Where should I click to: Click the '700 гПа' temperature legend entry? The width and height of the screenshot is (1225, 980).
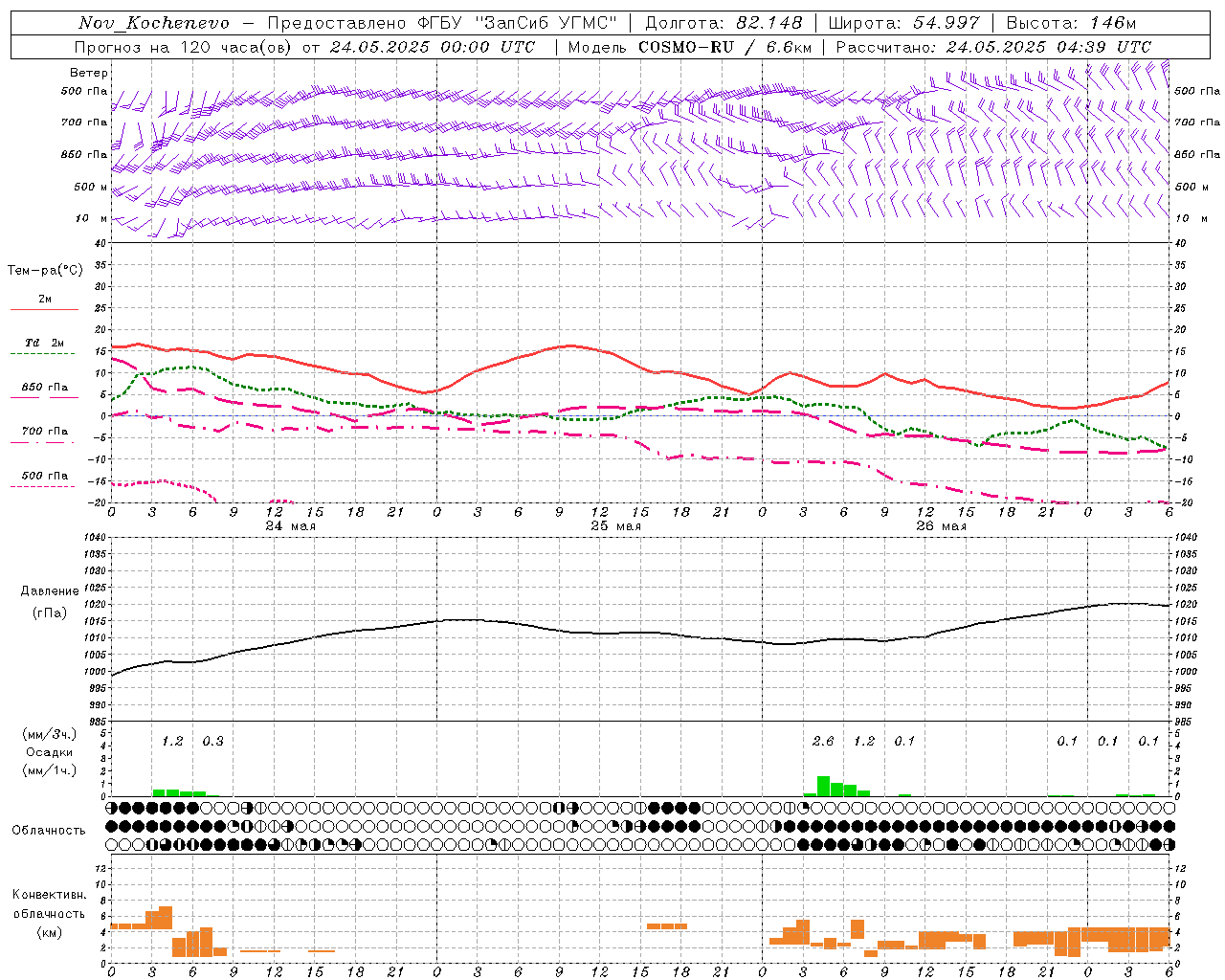tap(45, 431)
